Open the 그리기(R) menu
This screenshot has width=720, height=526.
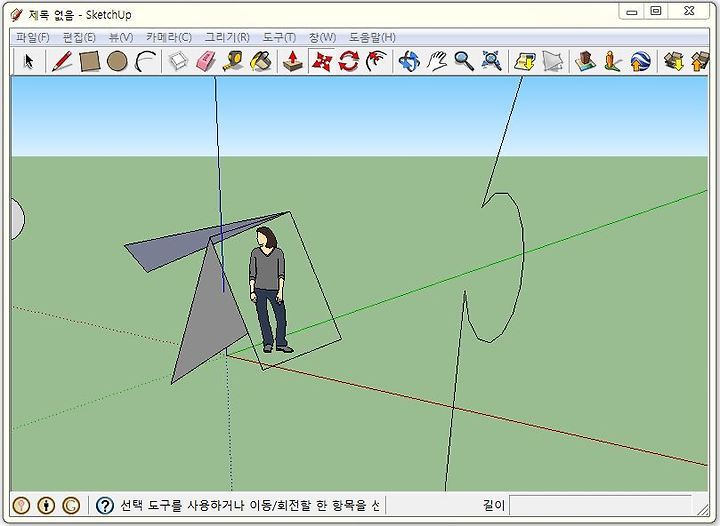pyautogui.click(x=227, y=37)
